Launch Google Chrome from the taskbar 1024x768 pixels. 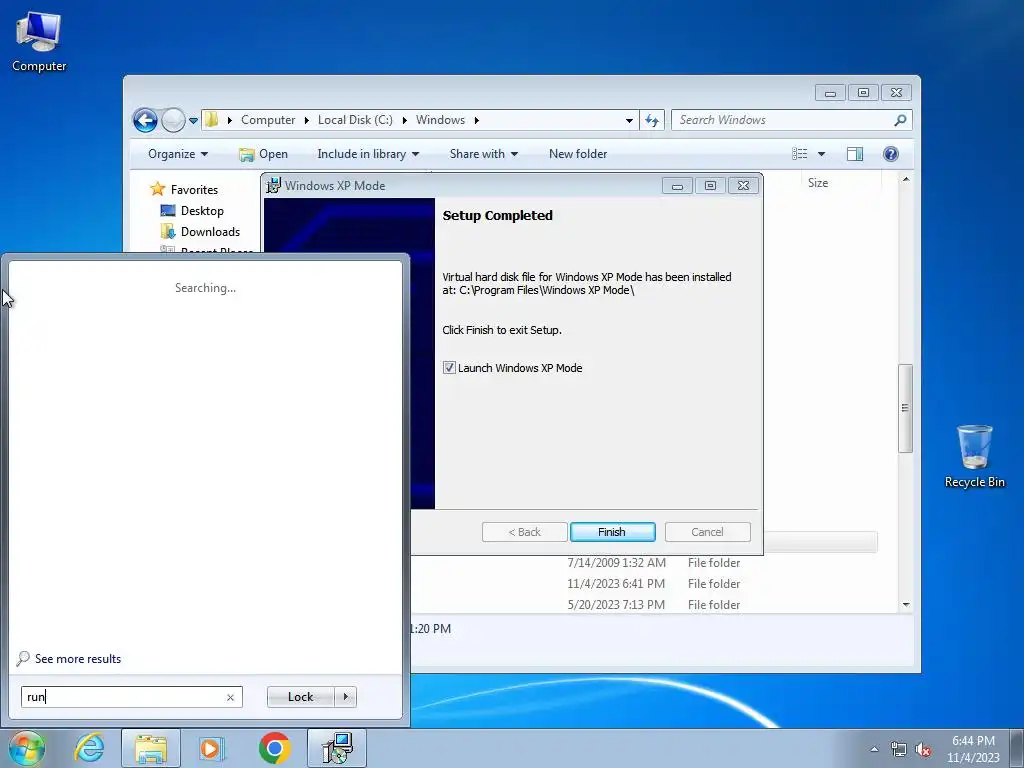tap(274, 748)
